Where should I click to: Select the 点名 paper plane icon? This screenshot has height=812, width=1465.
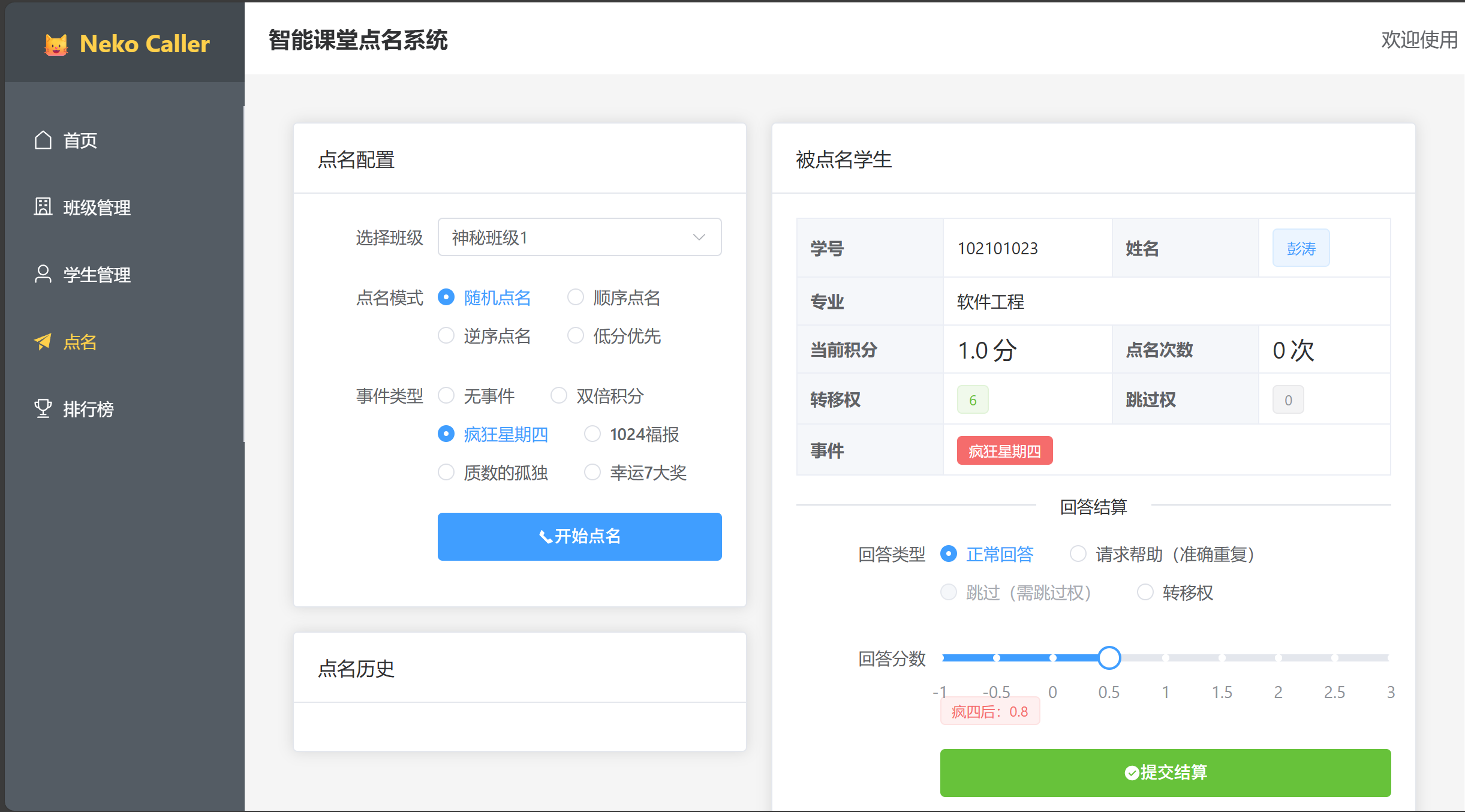click(43, 342)
